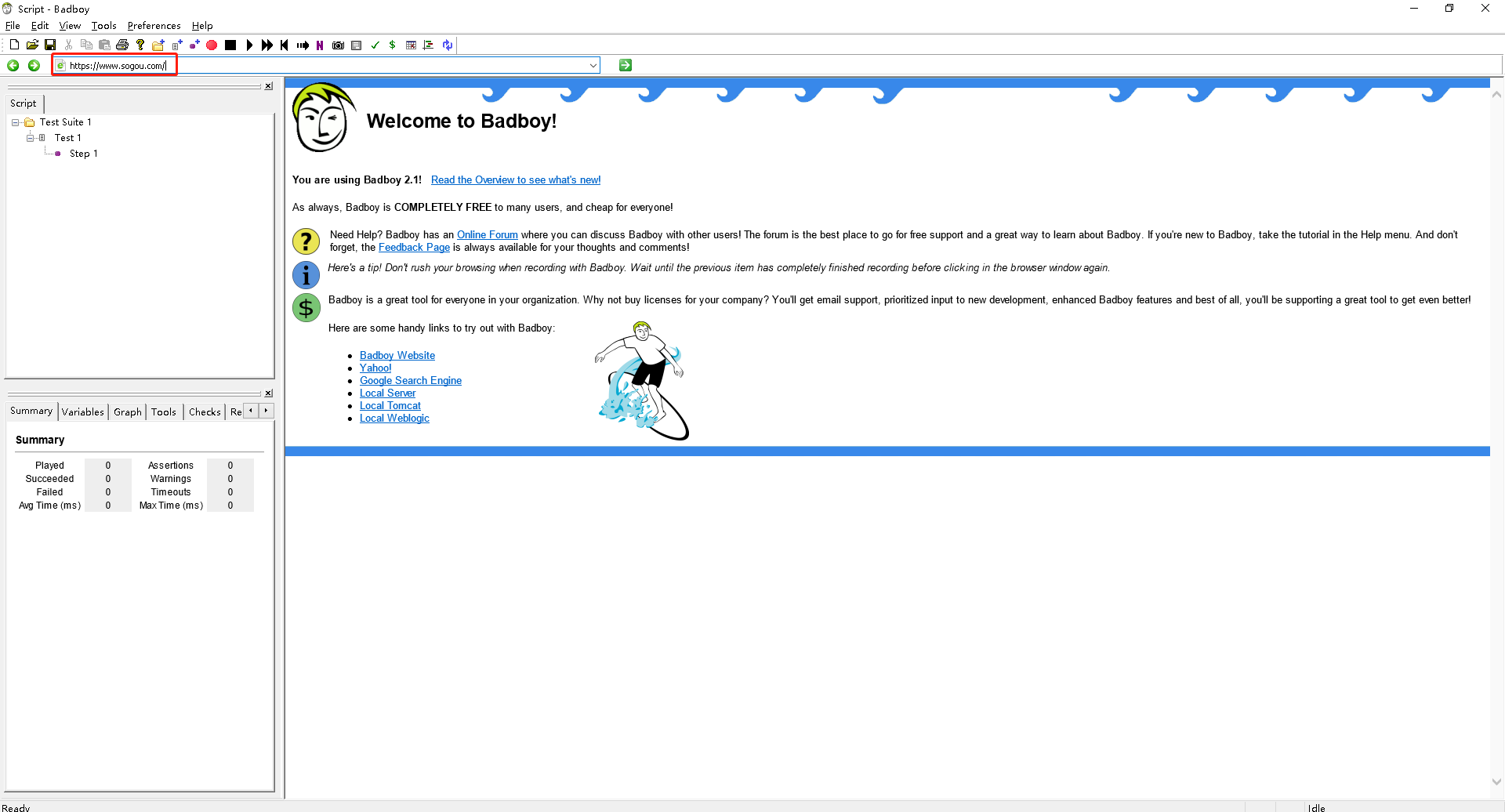Screen dimensions: 1505x812
Task: Open the Local Tomcat link
Action: tap(390, 406)
